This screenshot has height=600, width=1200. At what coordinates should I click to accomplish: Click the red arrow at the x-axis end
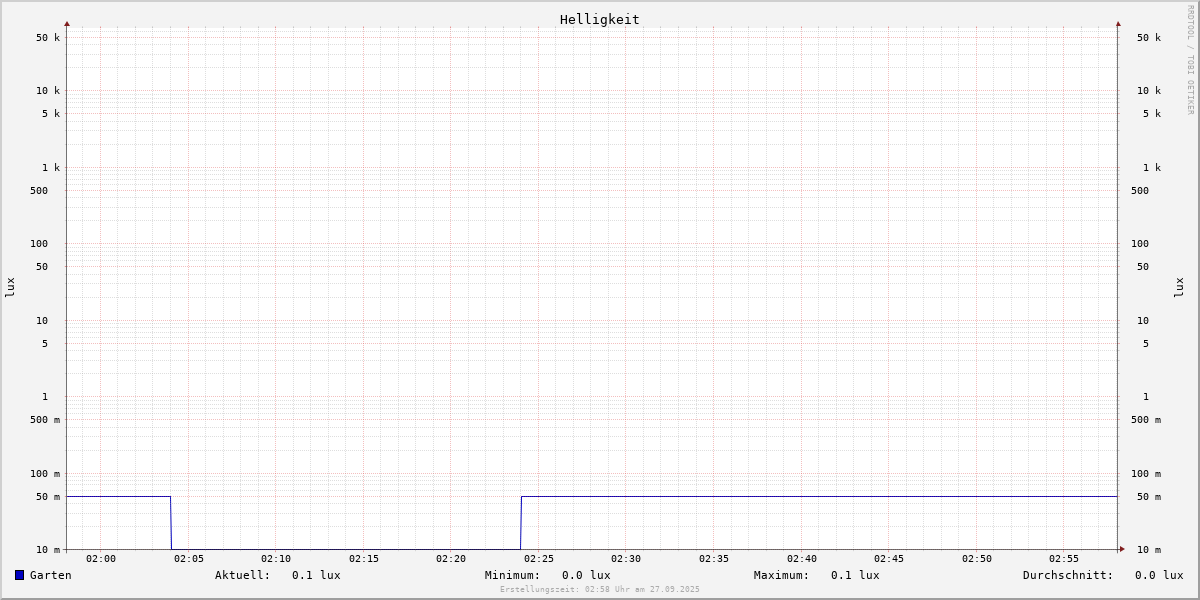click(1122, 549)
